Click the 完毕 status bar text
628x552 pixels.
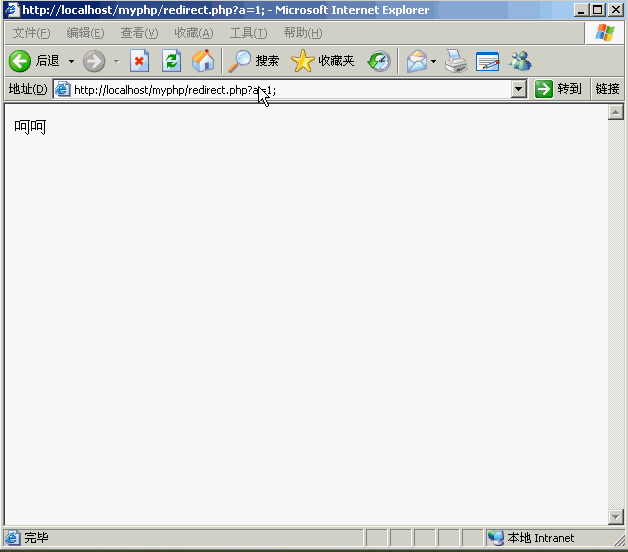(x=36, y=538)
